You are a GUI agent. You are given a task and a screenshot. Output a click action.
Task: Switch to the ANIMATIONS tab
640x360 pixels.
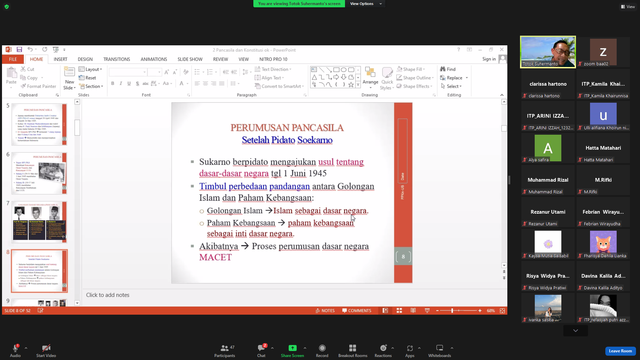click(x=154, y=59)
